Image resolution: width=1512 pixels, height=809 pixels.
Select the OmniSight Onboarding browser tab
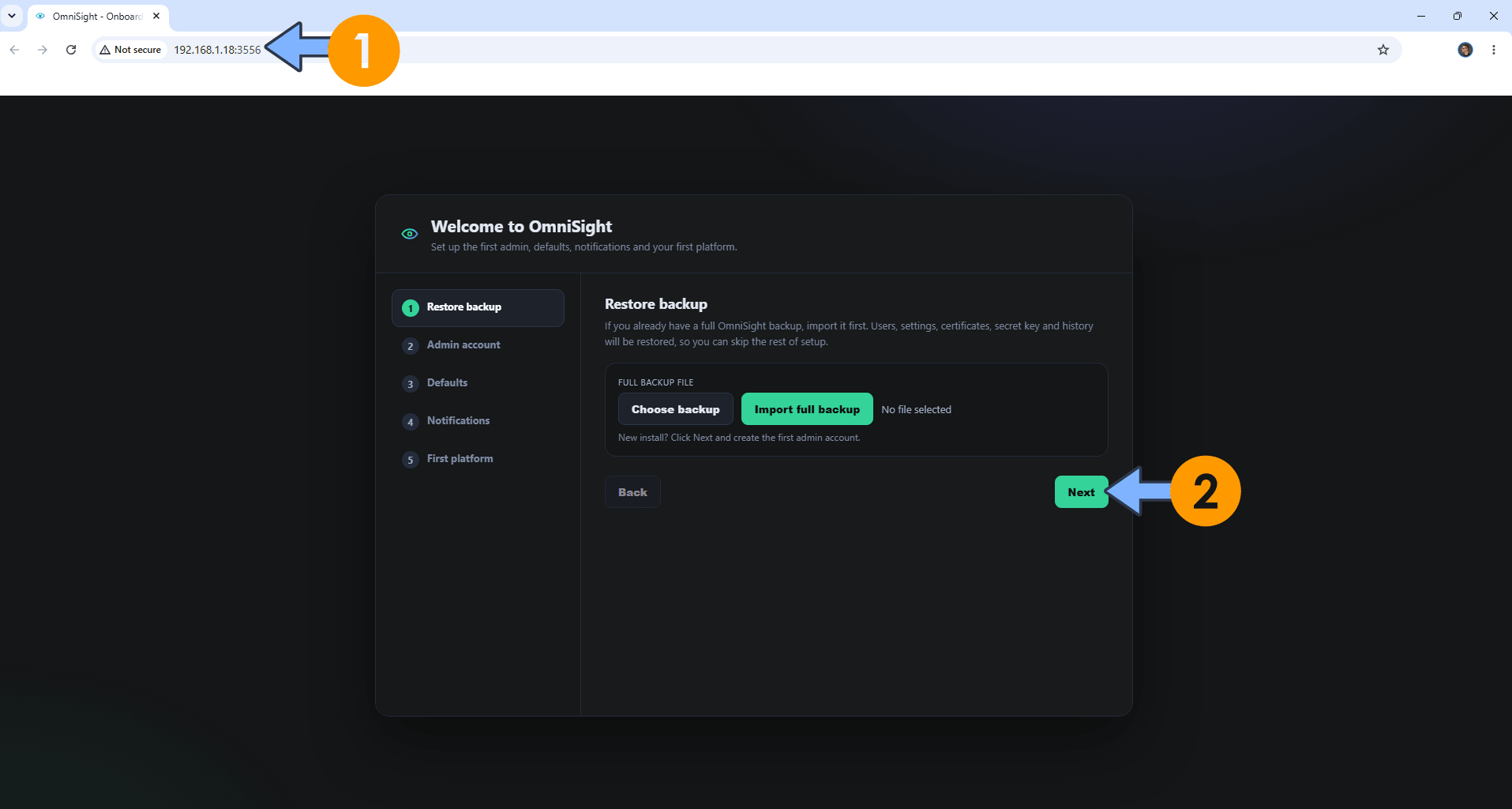pos(98,17)
